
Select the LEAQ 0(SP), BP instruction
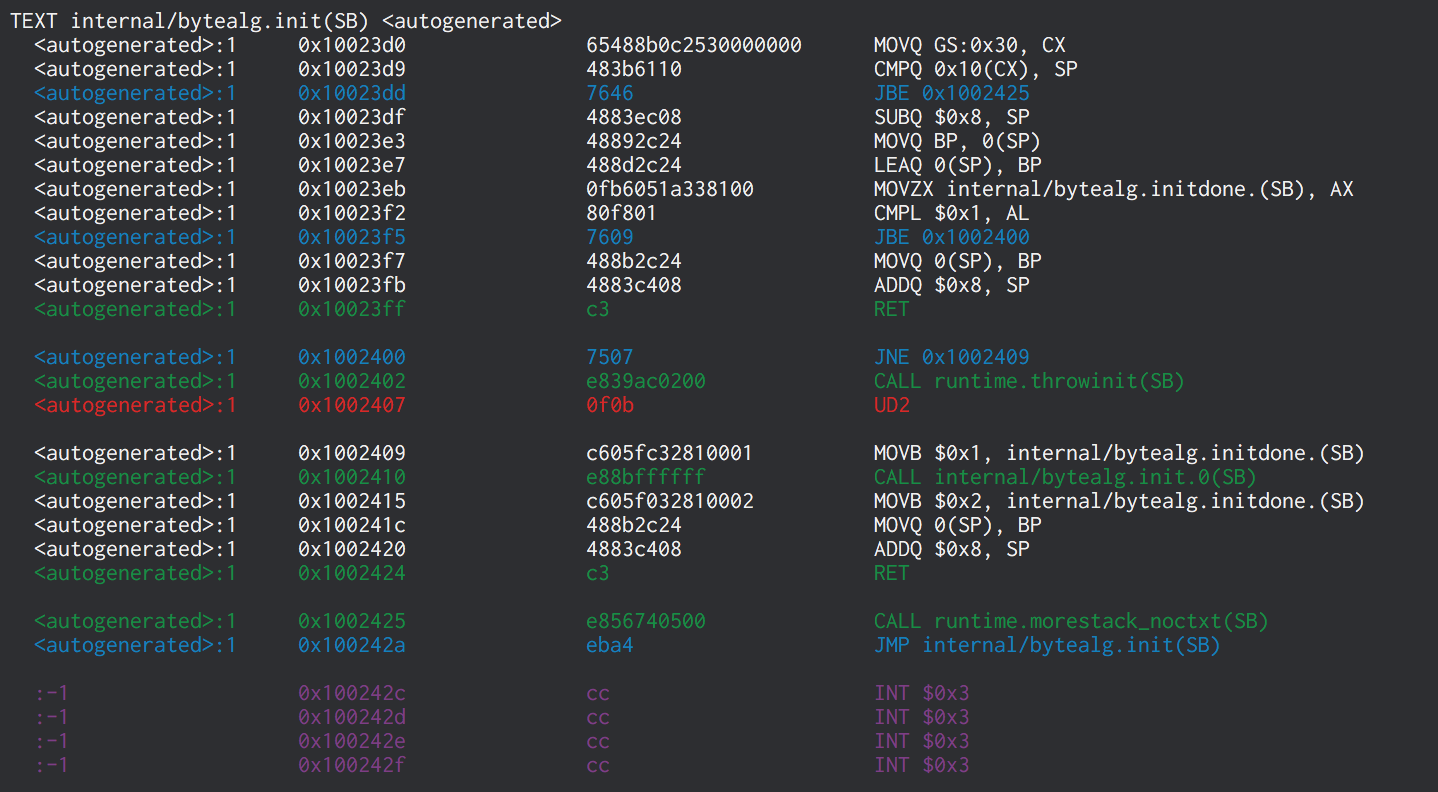[957, 165]
